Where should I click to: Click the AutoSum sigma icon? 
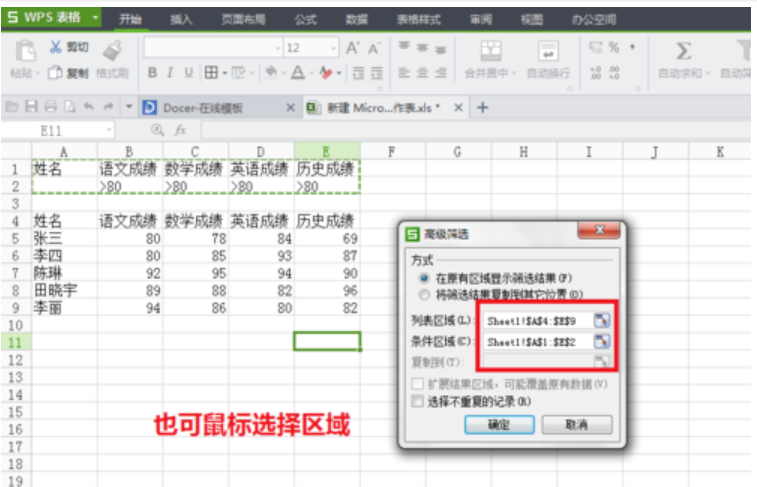pyautogui.click(x=684, y=51)
